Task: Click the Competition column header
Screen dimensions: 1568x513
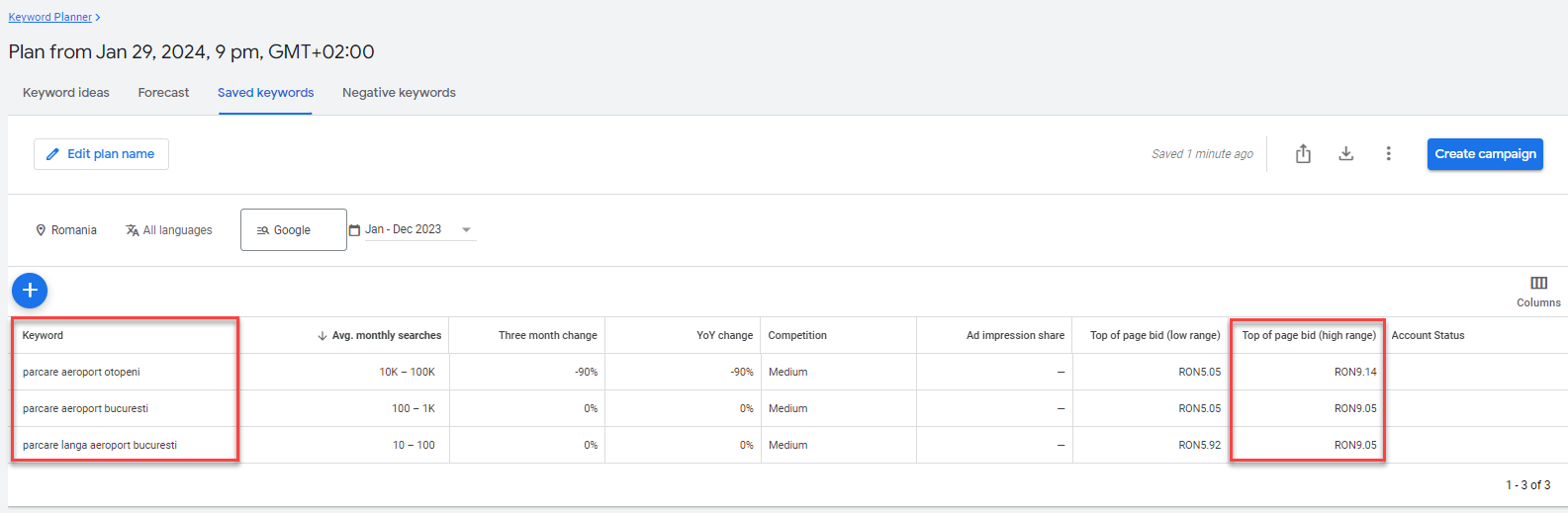Action: 797,336
